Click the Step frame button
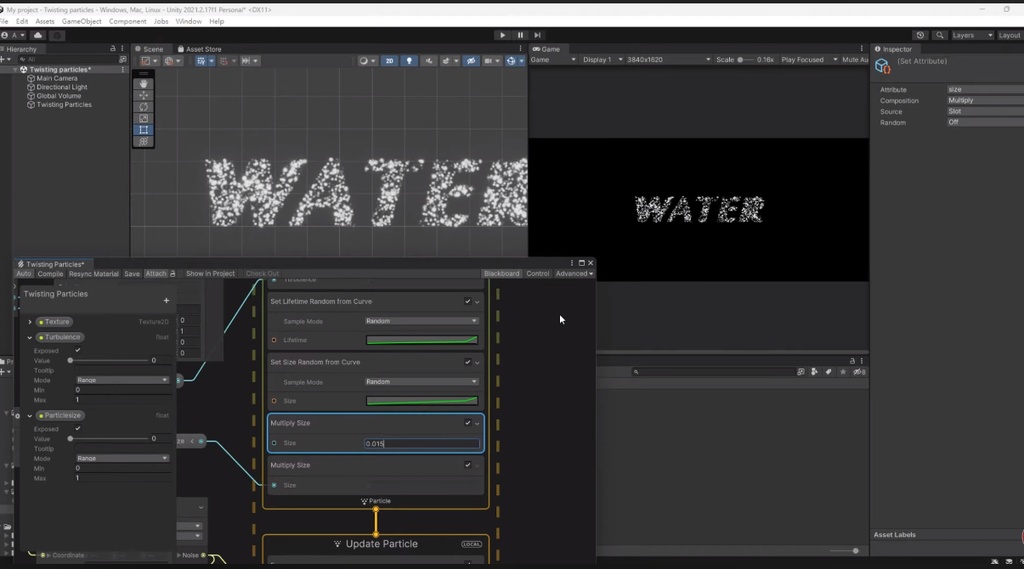The width and height of the screenshot is (1024, 569). pyautogui.click(x=537, y=35)
